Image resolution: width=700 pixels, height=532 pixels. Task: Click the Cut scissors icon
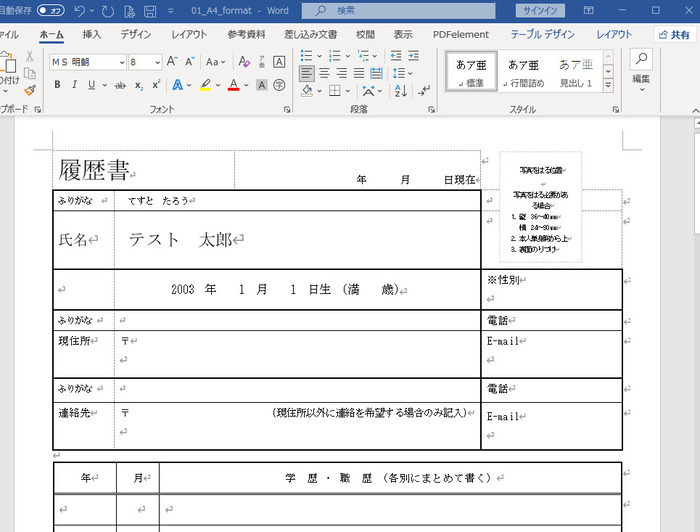click(x=29, y=56)
